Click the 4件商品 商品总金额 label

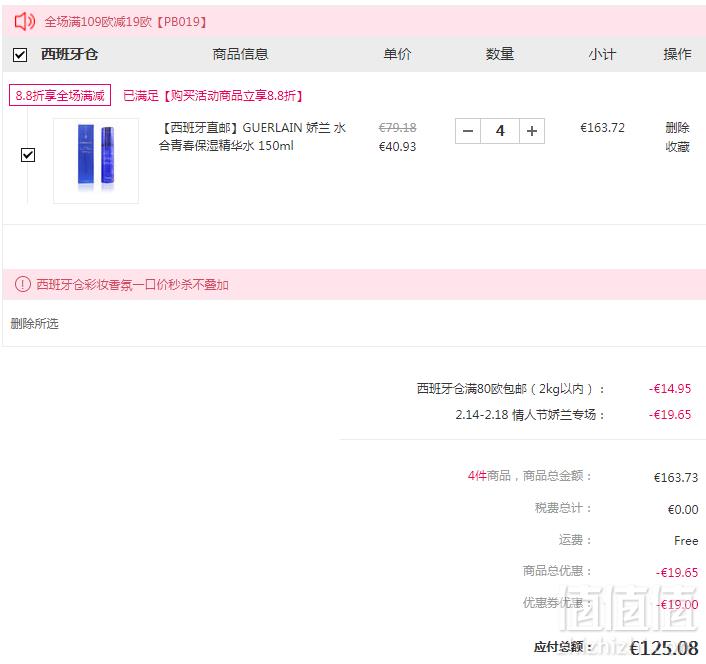pos(529,476)
